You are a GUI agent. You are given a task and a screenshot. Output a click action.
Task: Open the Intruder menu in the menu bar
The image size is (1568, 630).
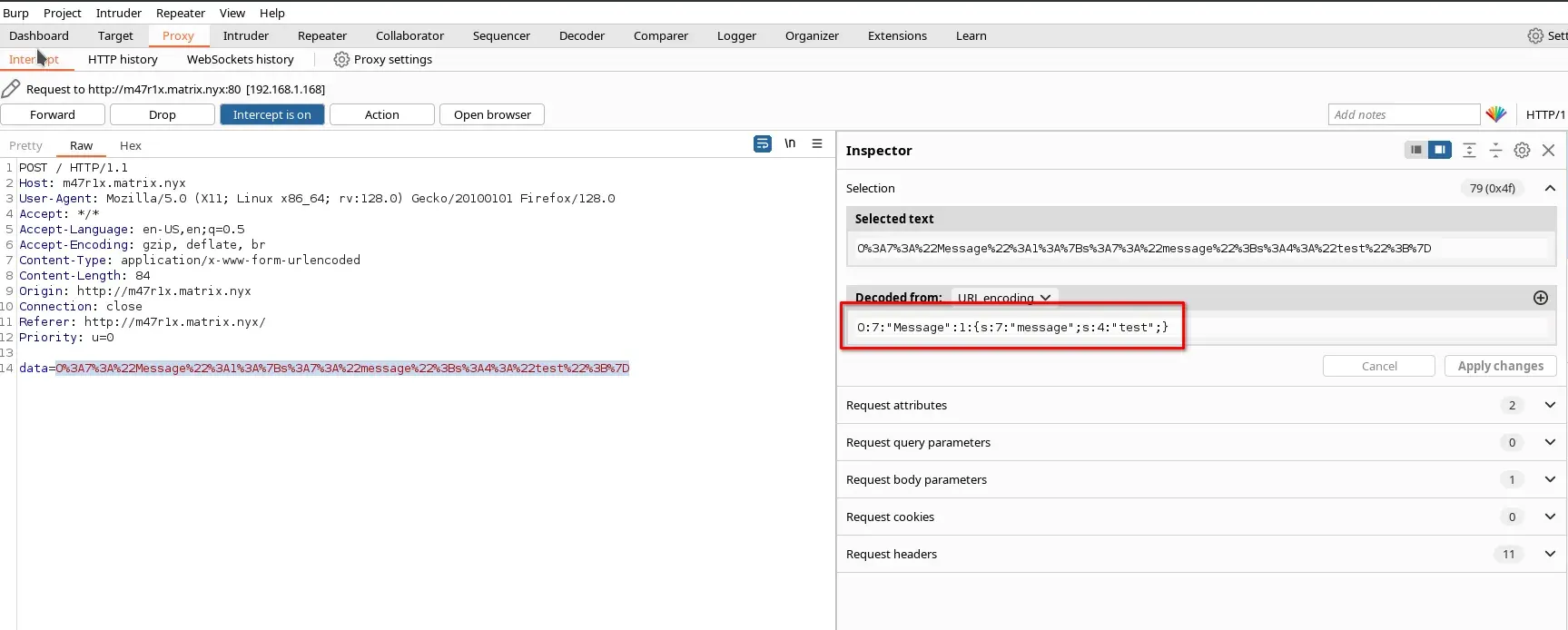click(119, 13)
